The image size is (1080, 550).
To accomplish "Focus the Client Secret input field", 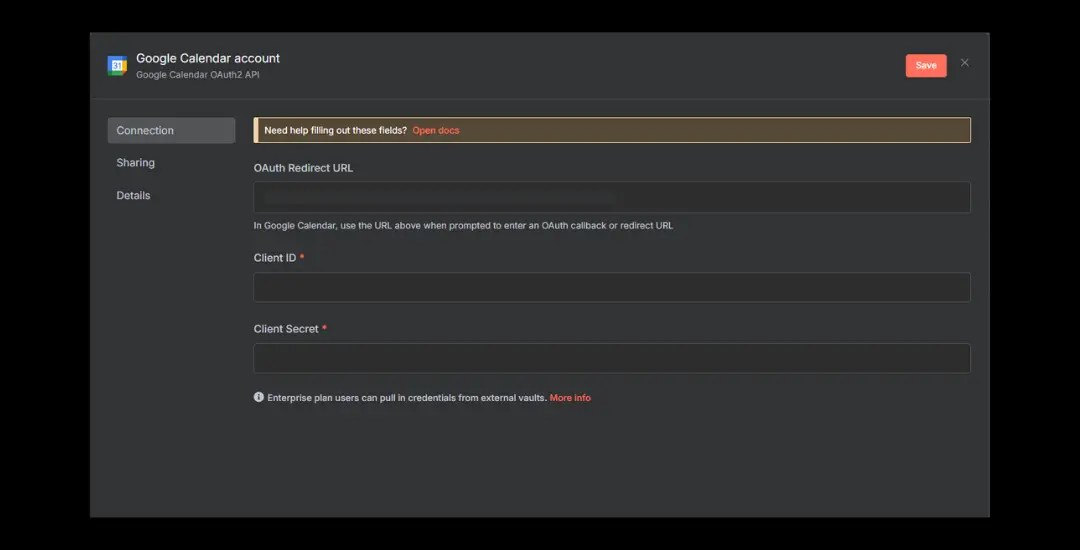I will 612,358.
